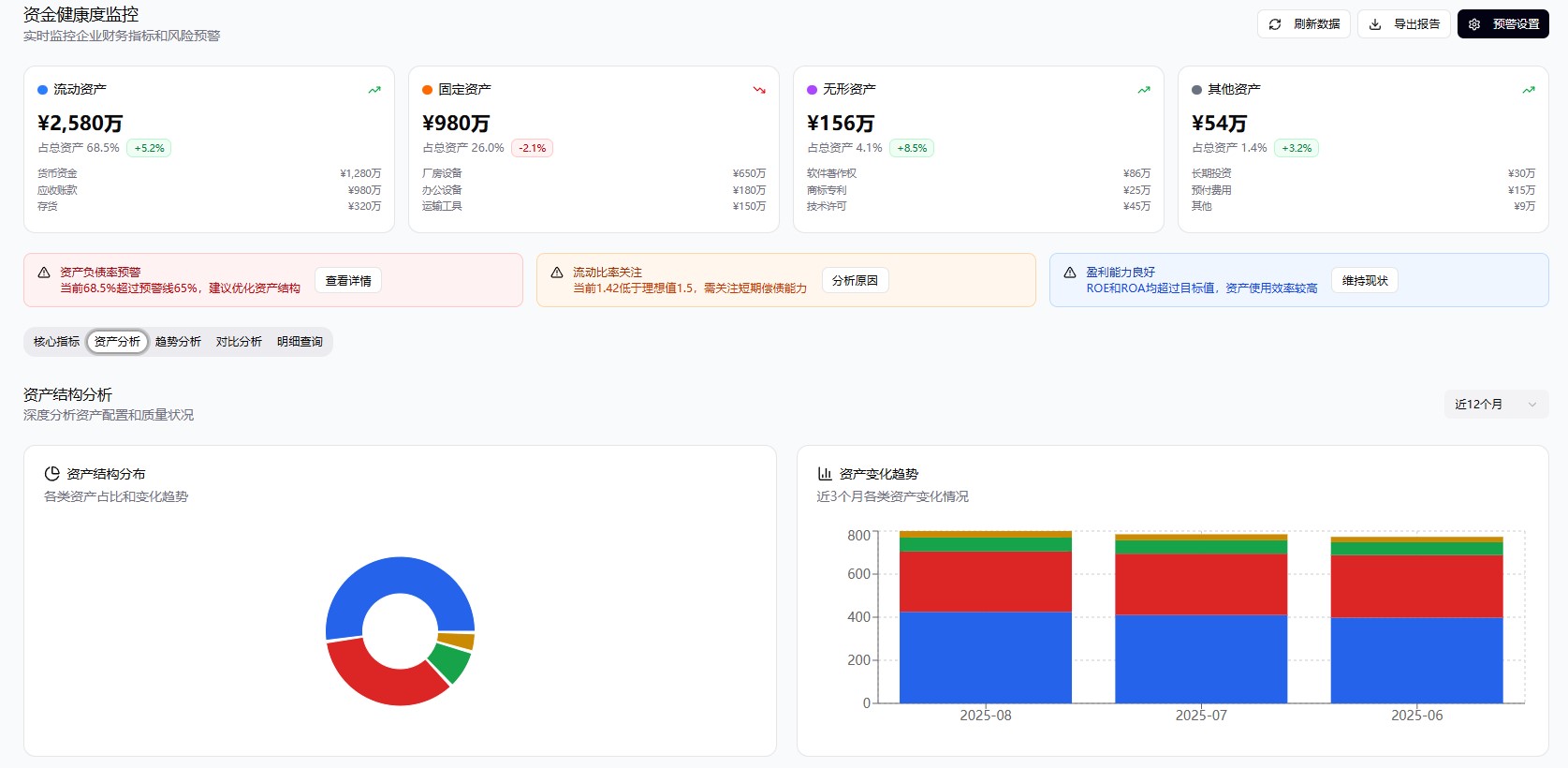1568x768 pixels.
Task: Click the bar chart icon beside 资产变化趋势
Action: (x=825, y=474)
